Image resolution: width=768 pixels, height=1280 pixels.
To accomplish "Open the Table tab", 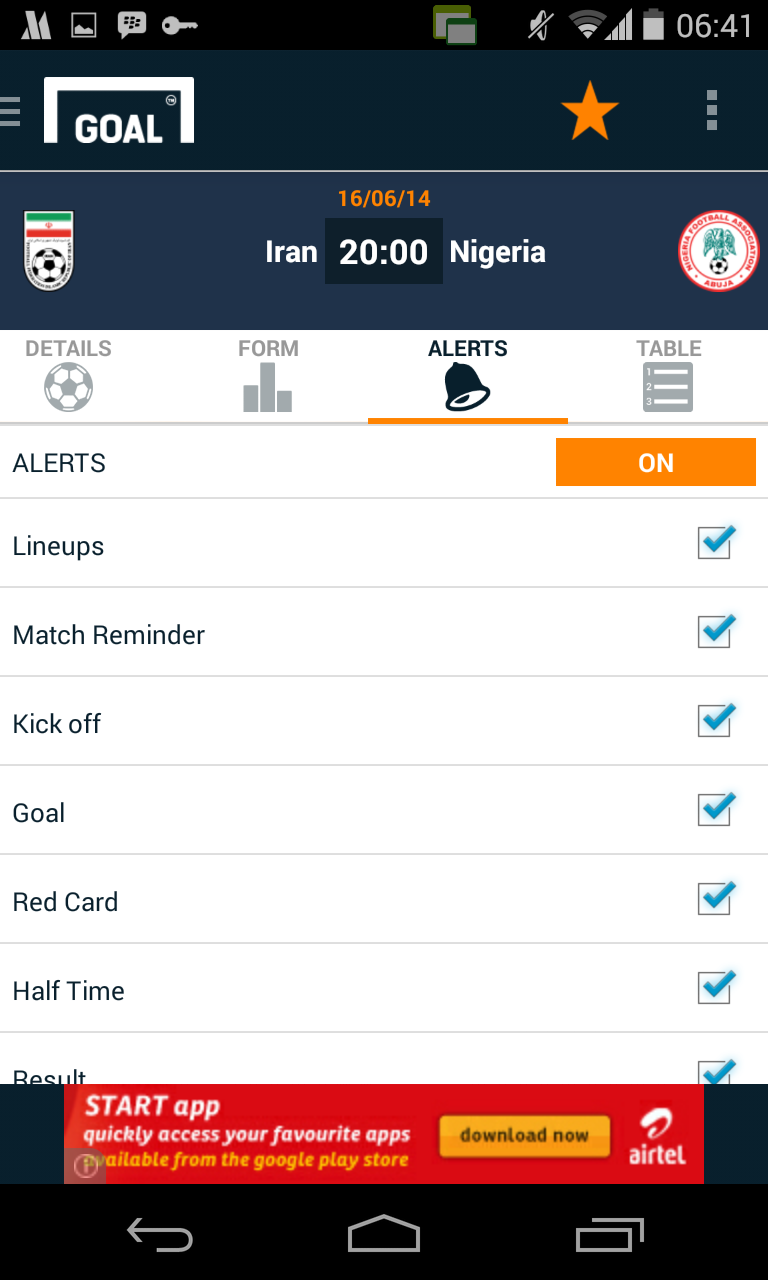I will (668, 375).
